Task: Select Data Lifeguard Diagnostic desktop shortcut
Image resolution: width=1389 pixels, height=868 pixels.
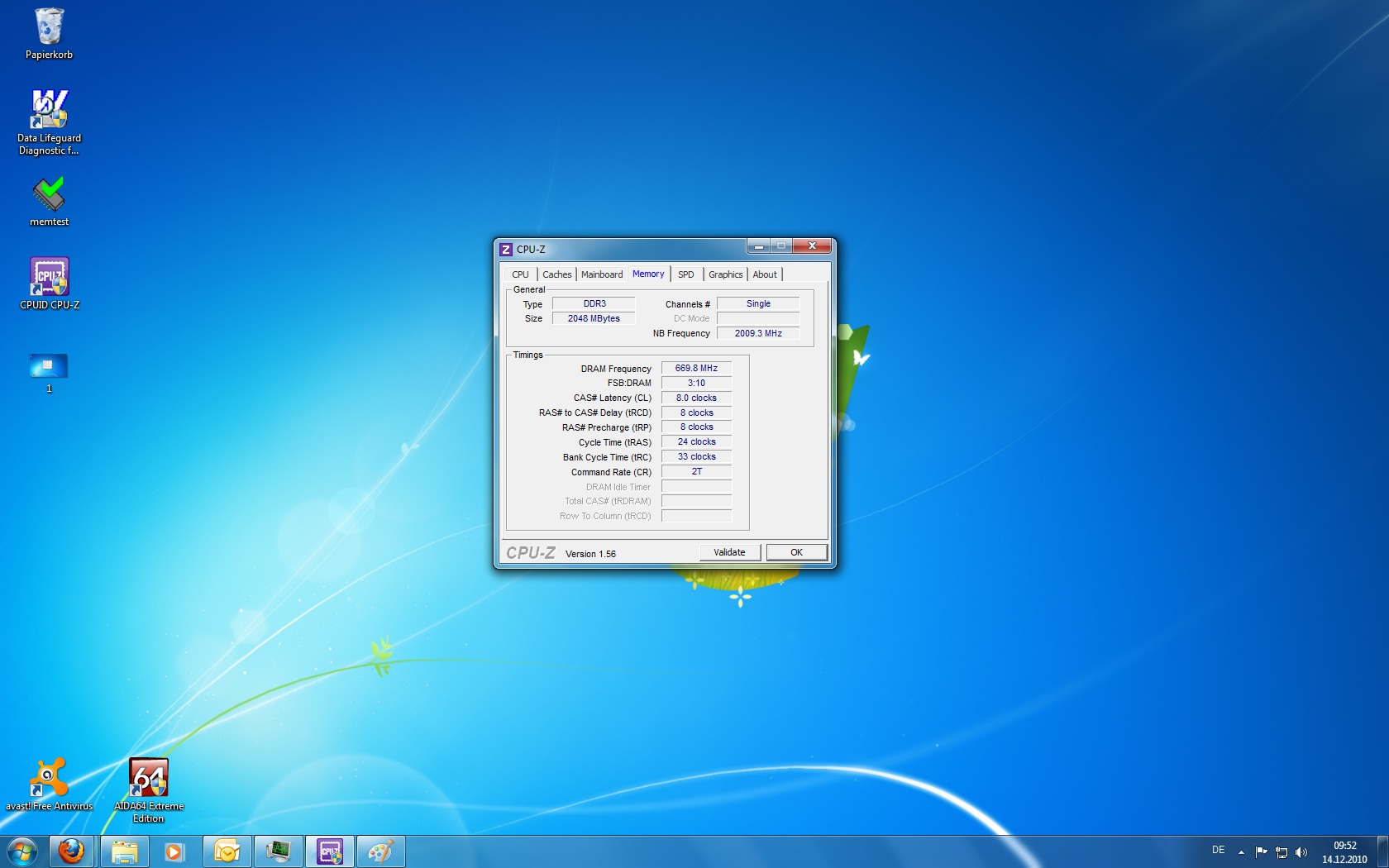Action: click(49, 122)
